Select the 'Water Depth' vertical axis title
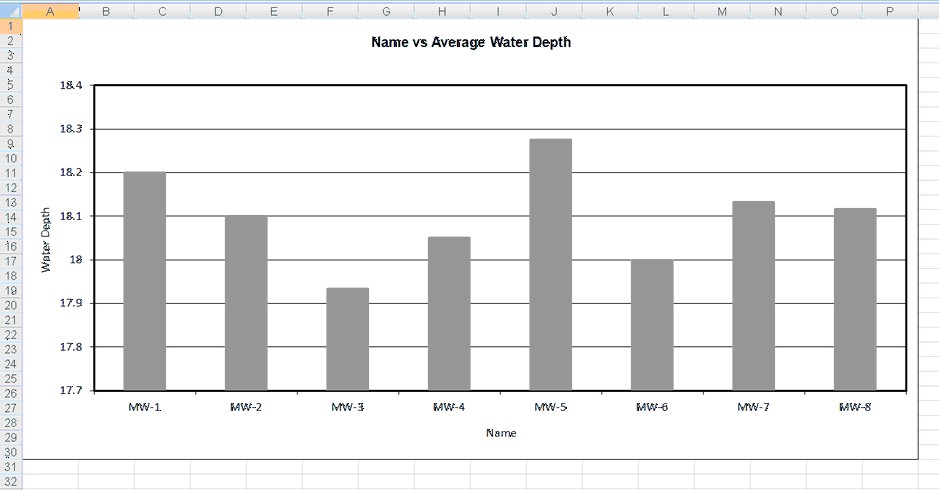This screenshot has width=939, height=490. tap(46, 239)
